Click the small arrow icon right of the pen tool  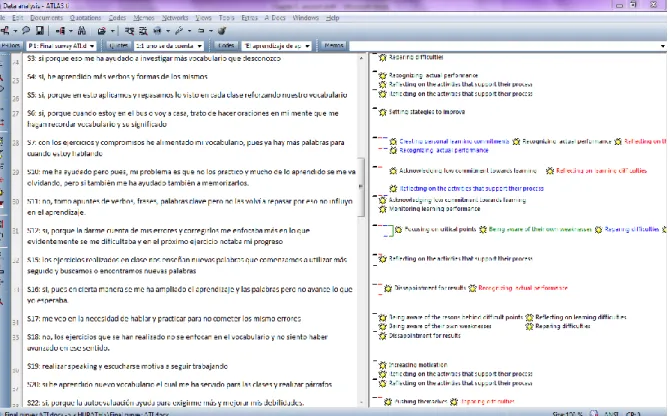[201, 31]
